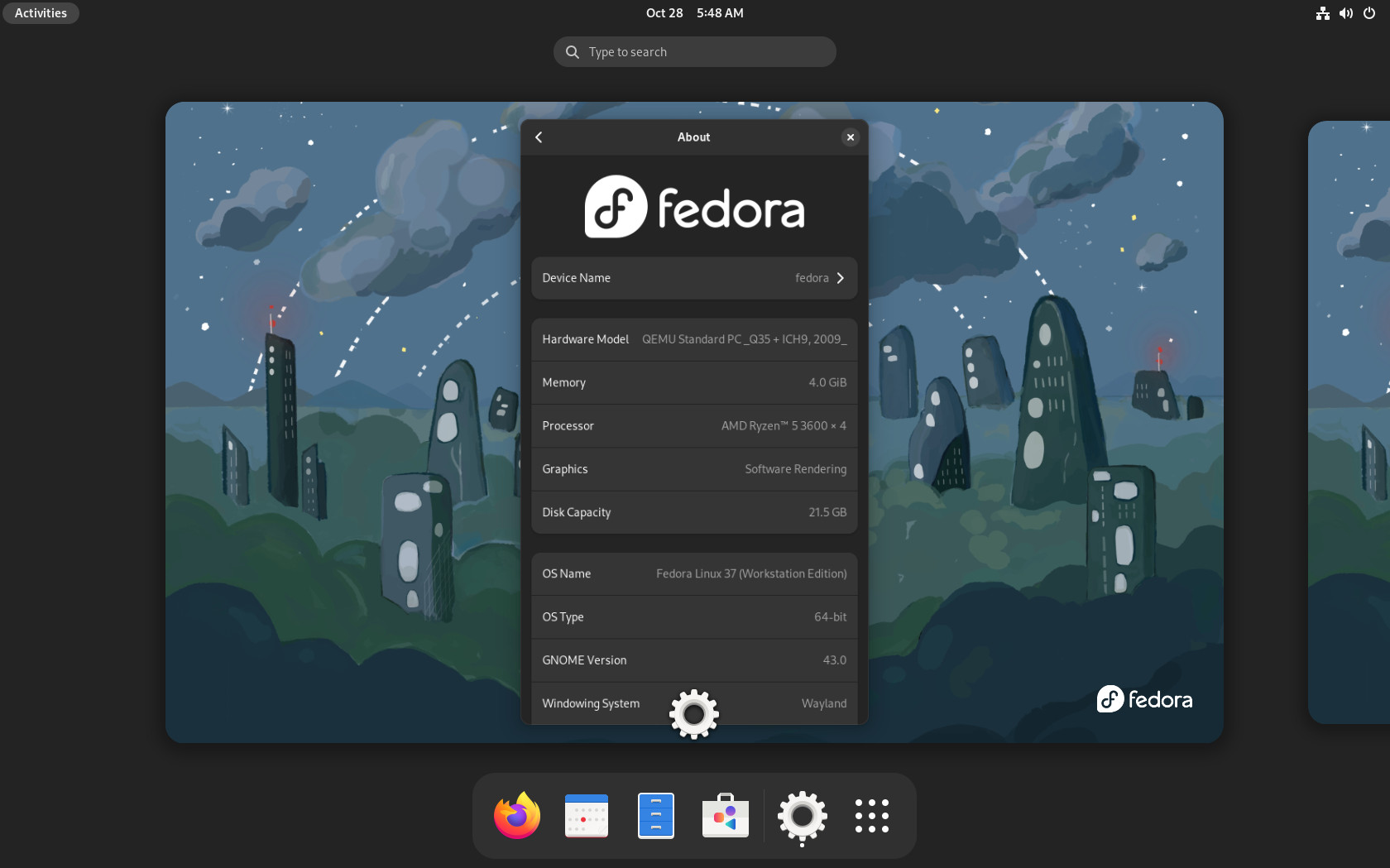Click the Disk Capacity 21.5 GB value

(827, 512)
